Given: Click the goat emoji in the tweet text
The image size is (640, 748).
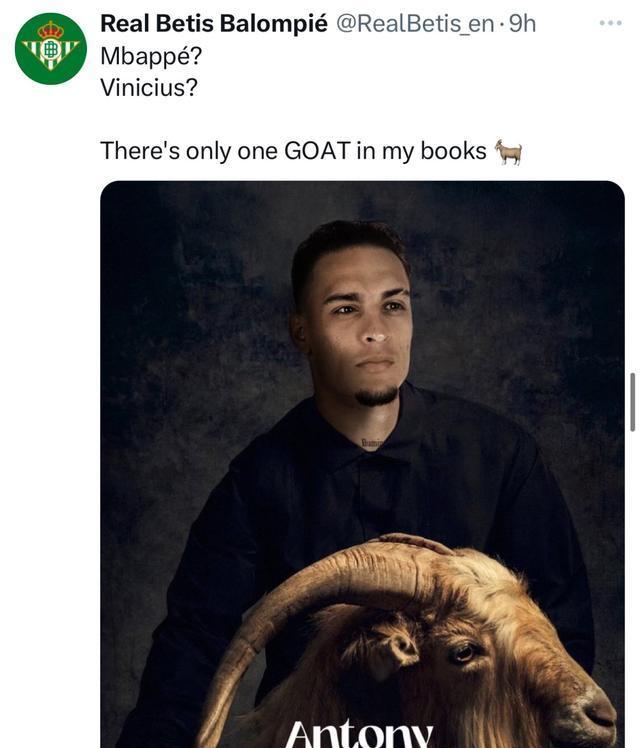Looking at the screenshot, I should coord(509,152).
